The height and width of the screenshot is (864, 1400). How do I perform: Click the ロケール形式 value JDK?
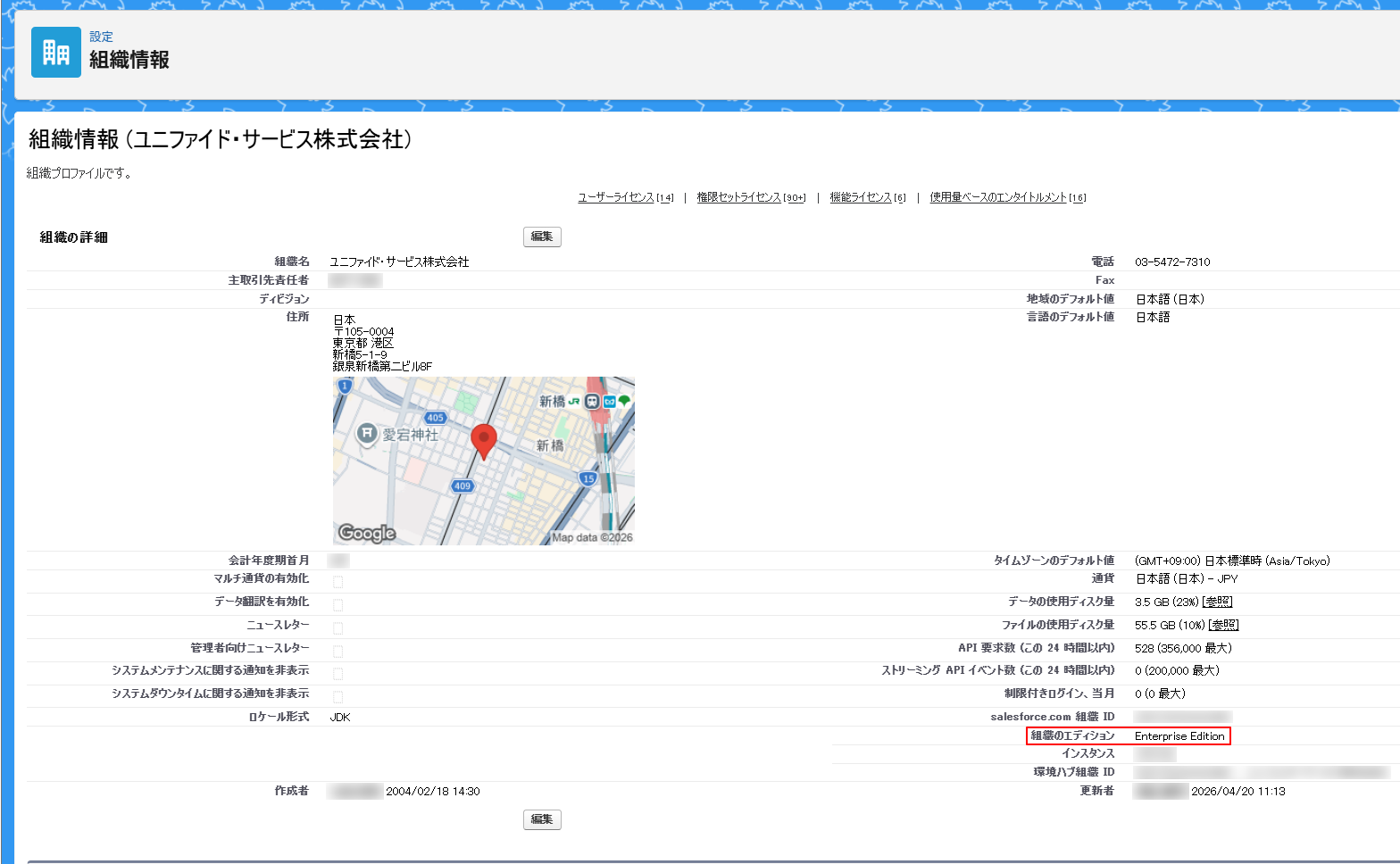coord(340,718)
